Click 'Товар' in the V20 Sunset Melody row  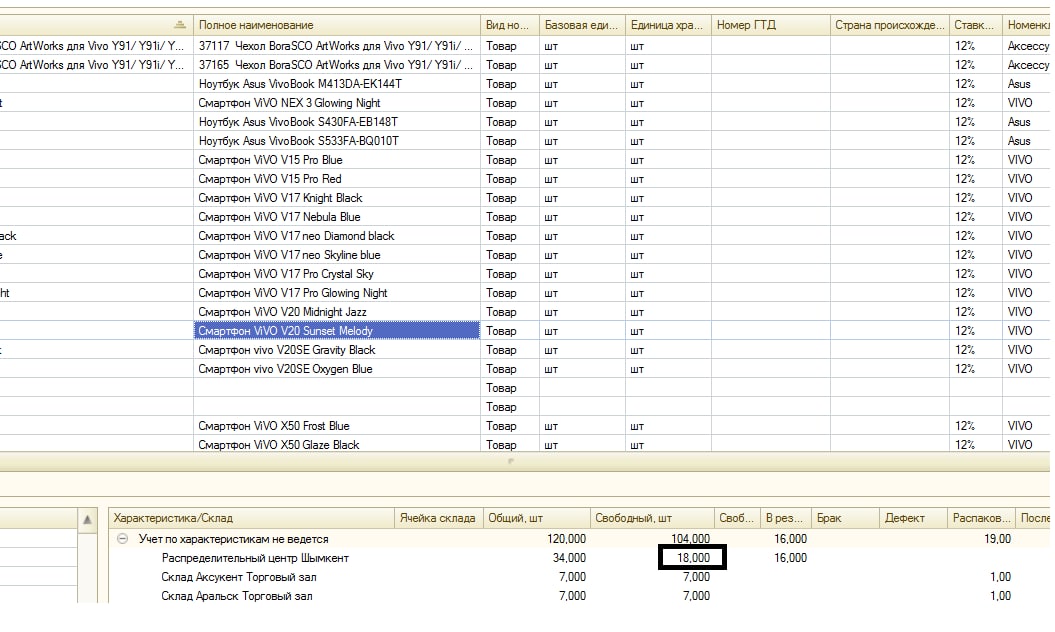click(x=501, y=330)
